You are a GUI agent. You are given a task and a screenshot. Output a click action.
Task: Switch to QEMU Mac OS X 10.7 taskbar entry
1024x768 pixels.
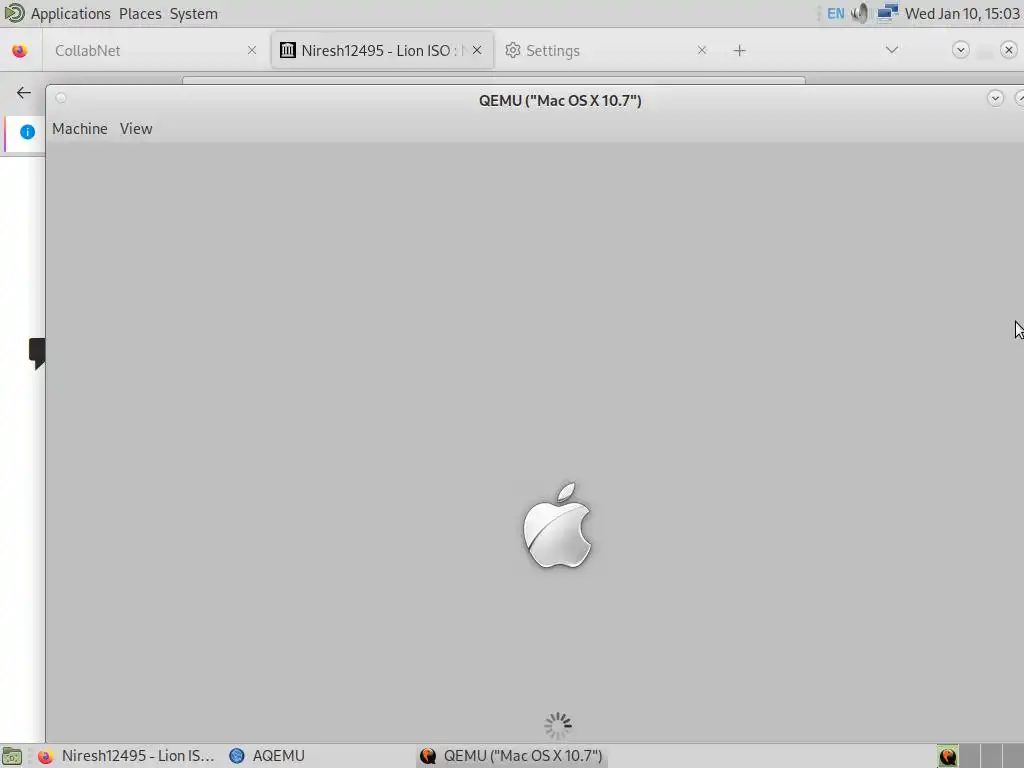point(512,756)
